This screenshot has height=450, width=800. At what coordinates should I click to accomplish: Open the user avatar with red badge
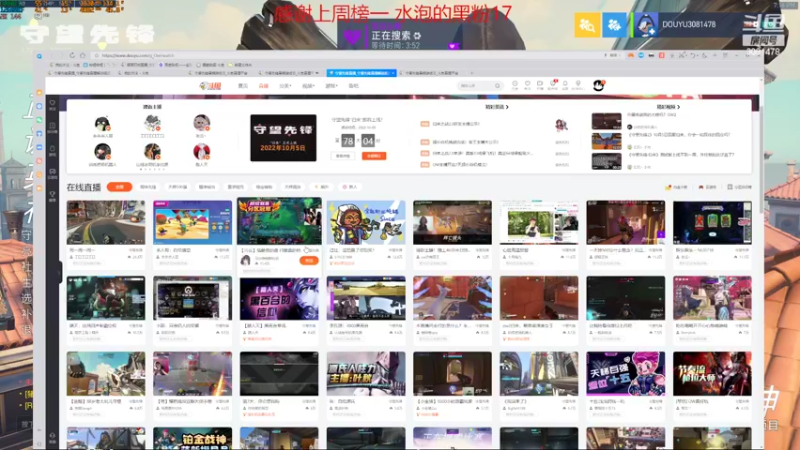tap(598, 85)
